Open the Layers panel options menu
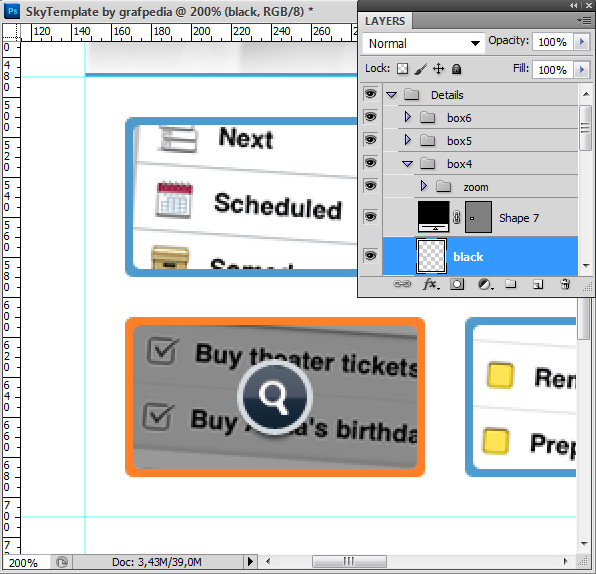Image resolution: width=596 pixels, height=574 pixels. (584, 21)
